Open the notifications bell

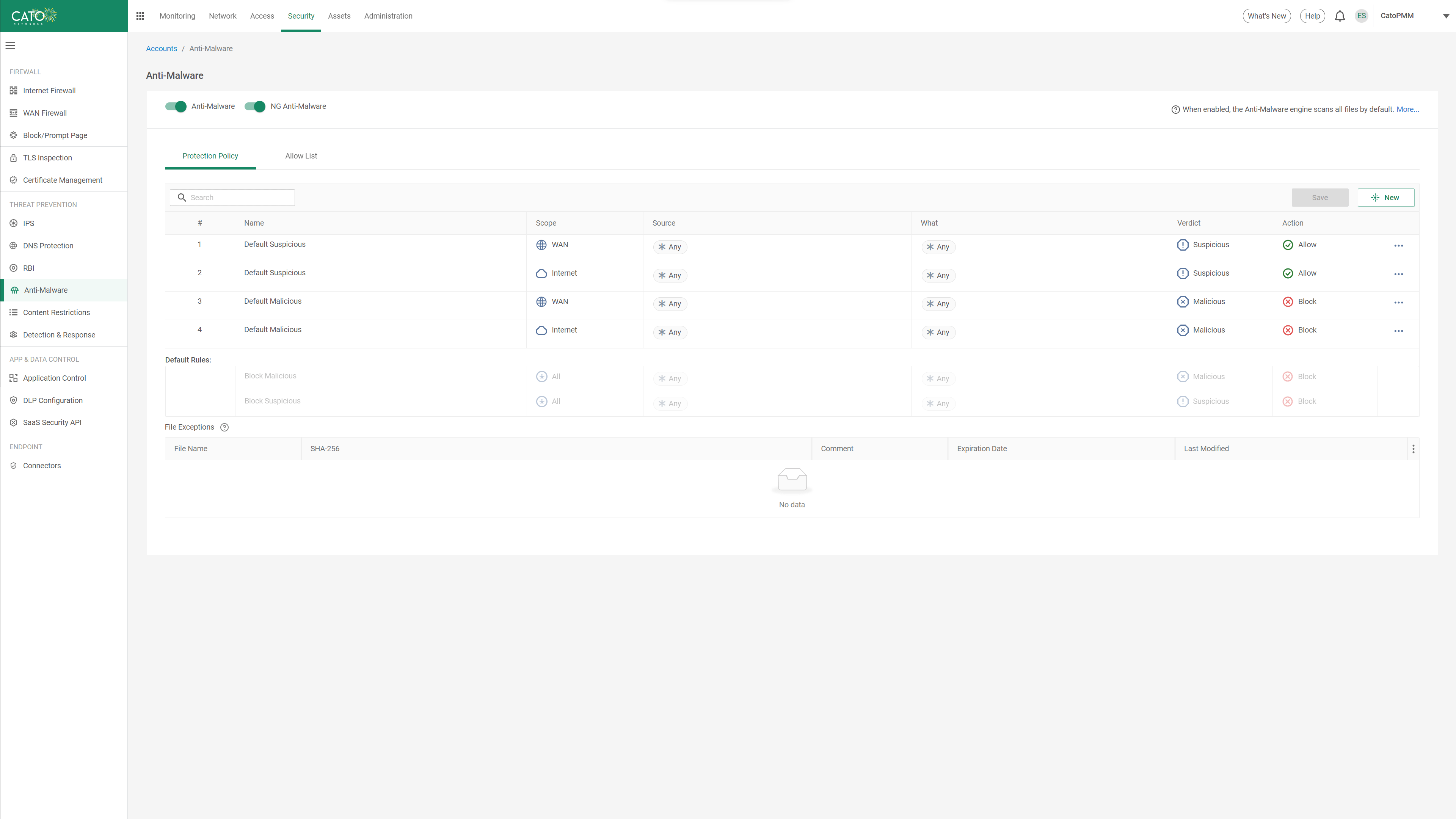[x=1340, y=16]
